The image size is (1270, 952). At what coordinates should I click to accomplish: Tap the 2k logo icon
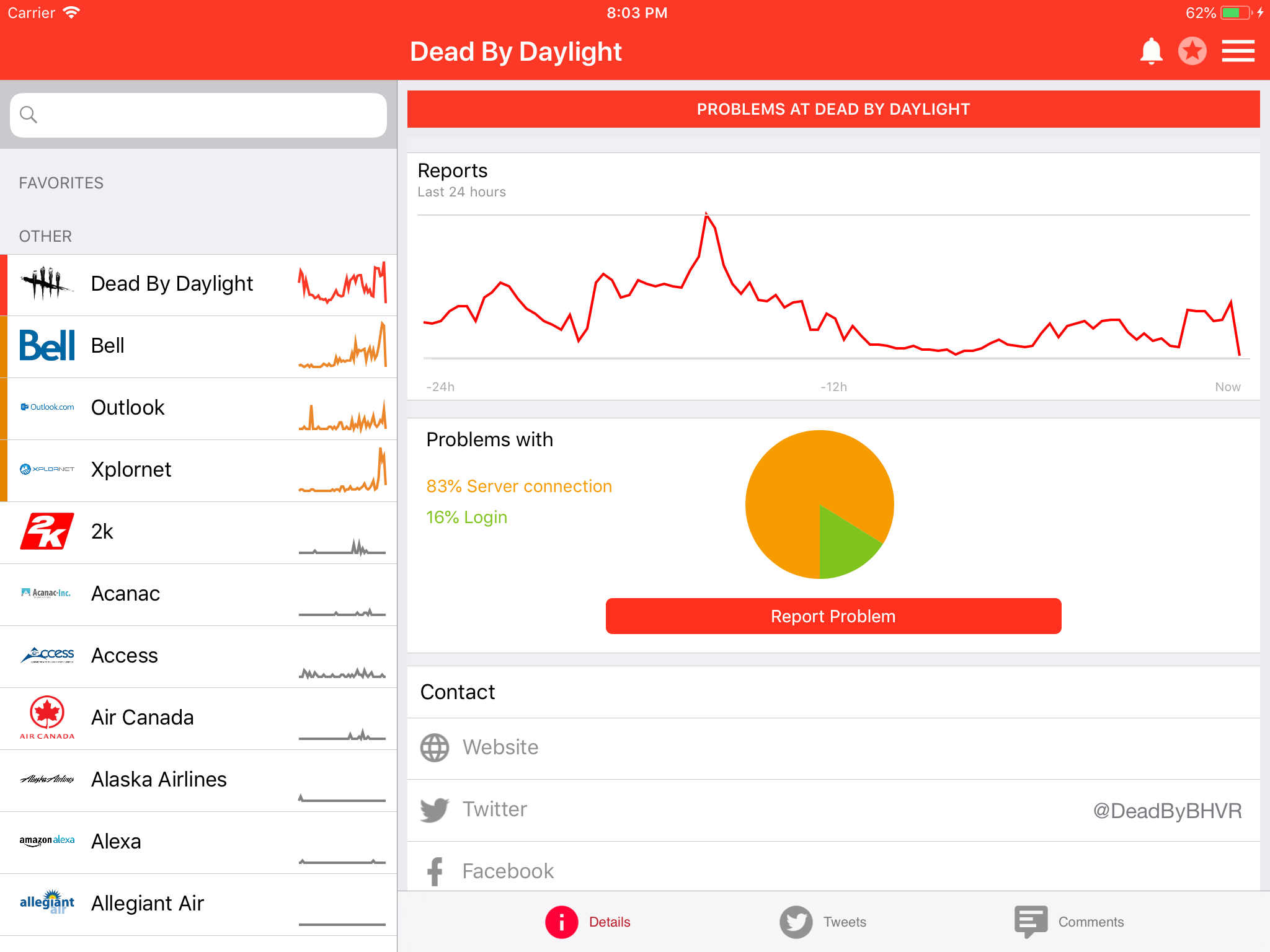pos(47,532)
